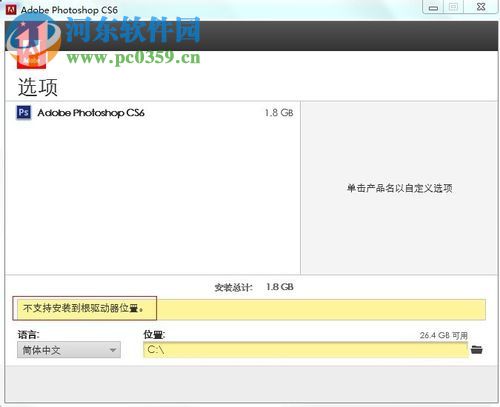Close the Adobe Photoshop CS6 installer window

(x=481, y=7)
